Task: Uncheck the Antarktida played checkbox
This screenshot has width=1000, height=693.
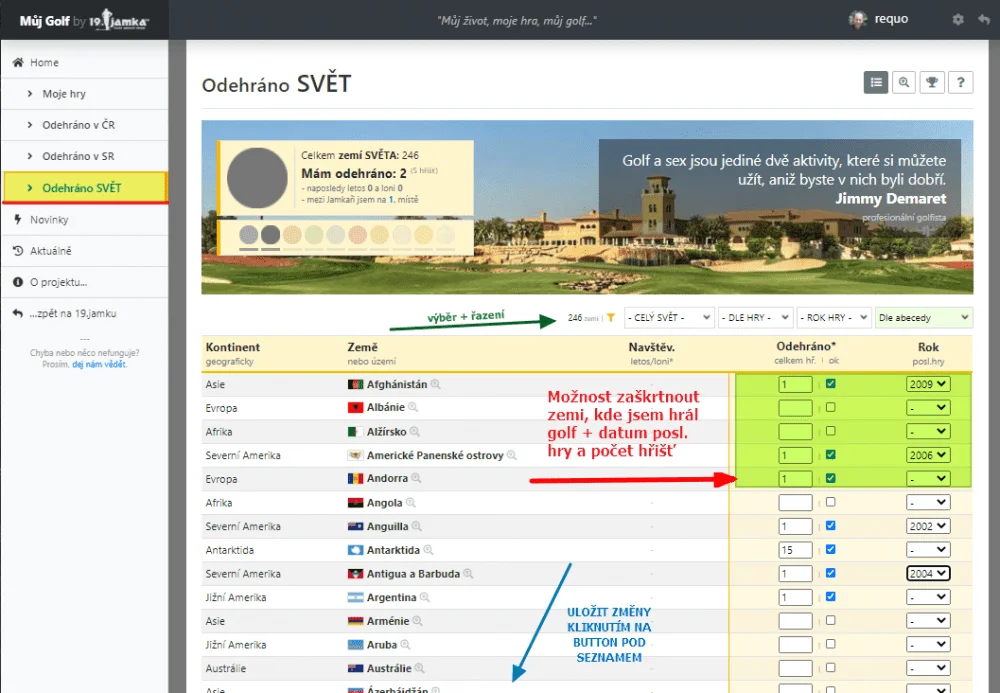Action: pos(830,549)
